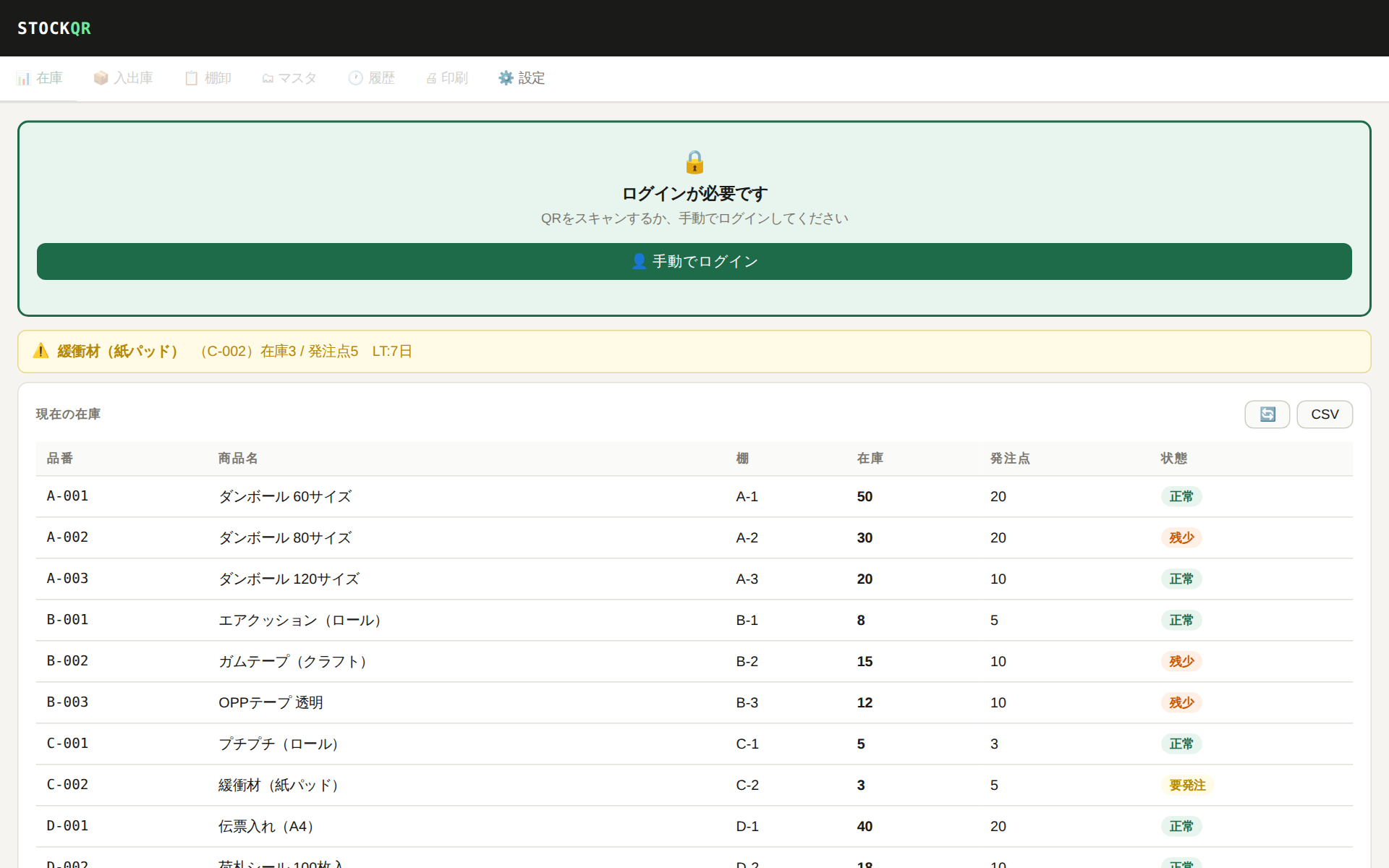Open the 棚卸 tab
Viewport: 1389px width, 868px height.
pos(208,78)
